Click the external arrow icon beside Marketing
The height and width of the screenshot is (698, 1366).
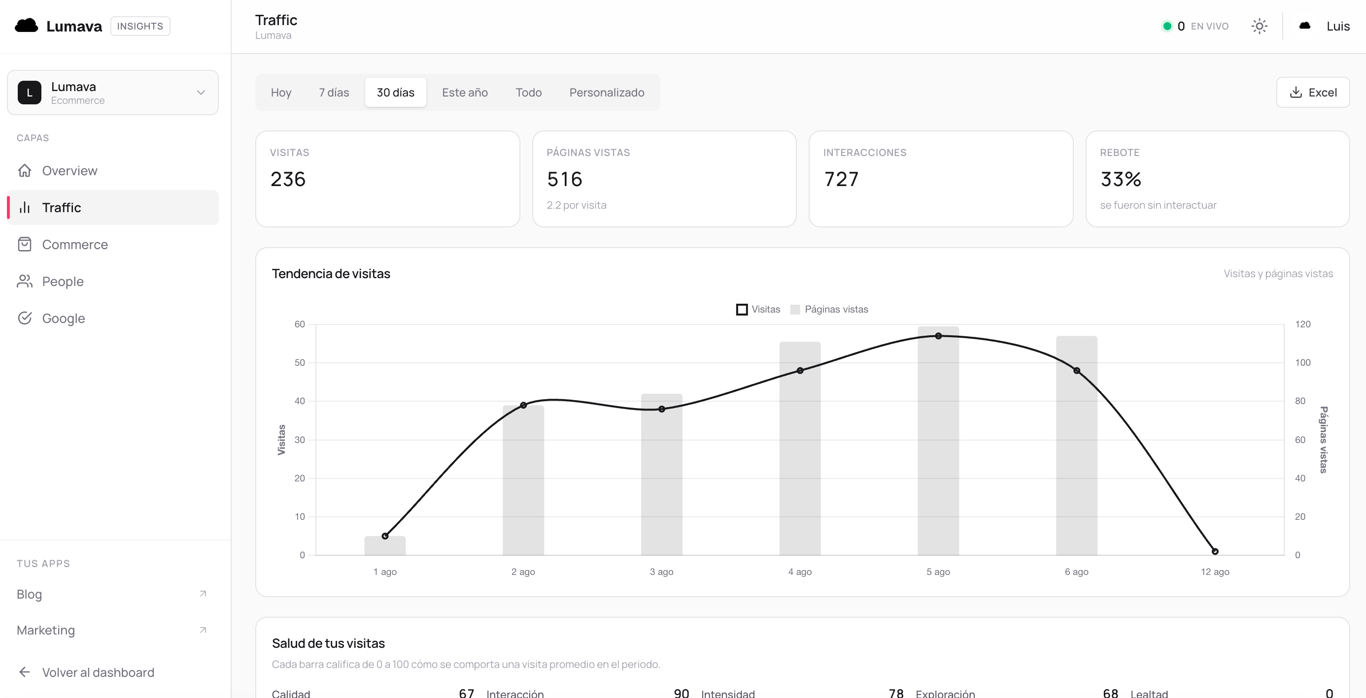pyautogui.click(x=203, y=630)
